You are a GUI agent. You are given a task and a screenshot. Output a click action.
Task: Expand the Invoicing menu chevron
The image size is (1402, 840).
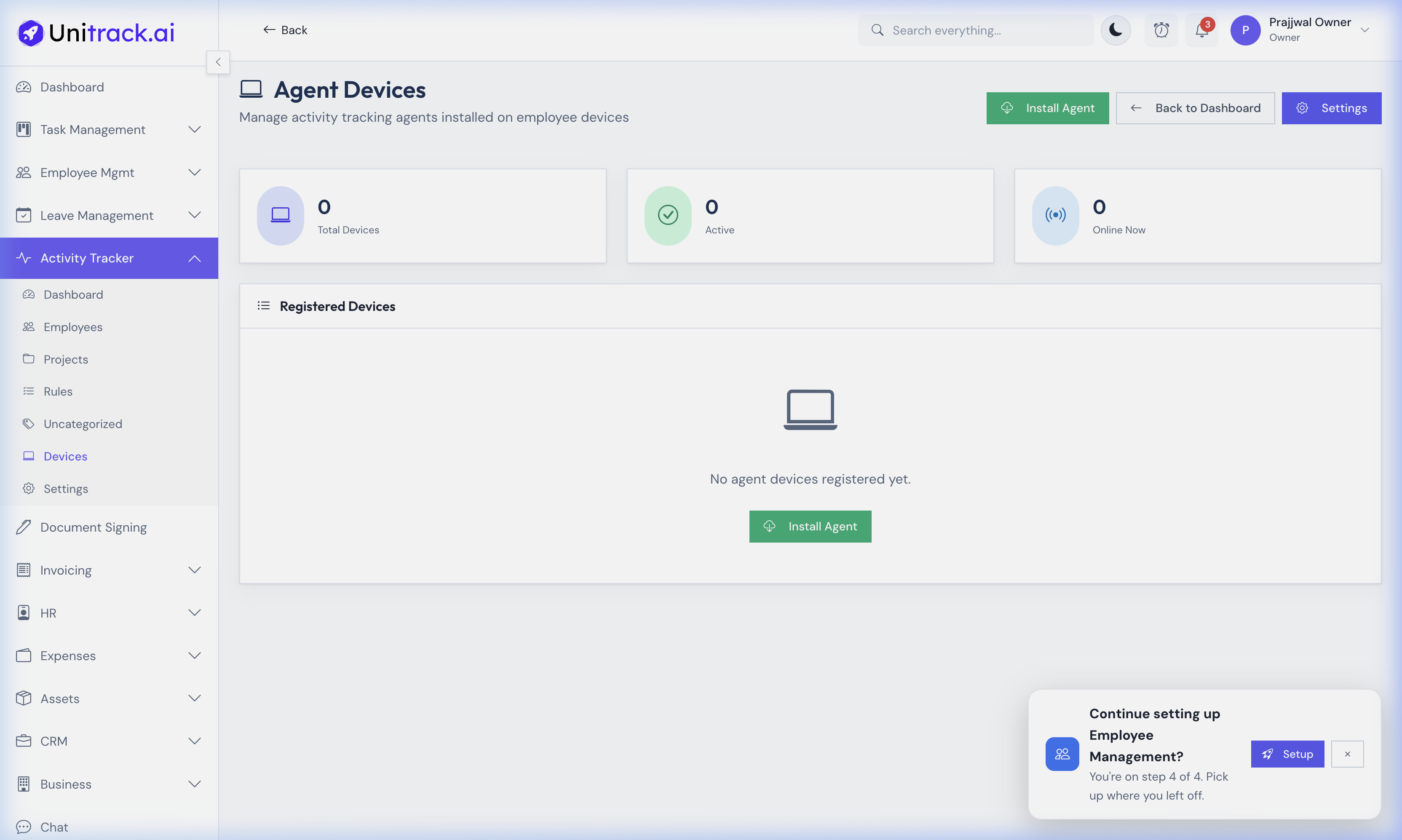pos(194,570)
